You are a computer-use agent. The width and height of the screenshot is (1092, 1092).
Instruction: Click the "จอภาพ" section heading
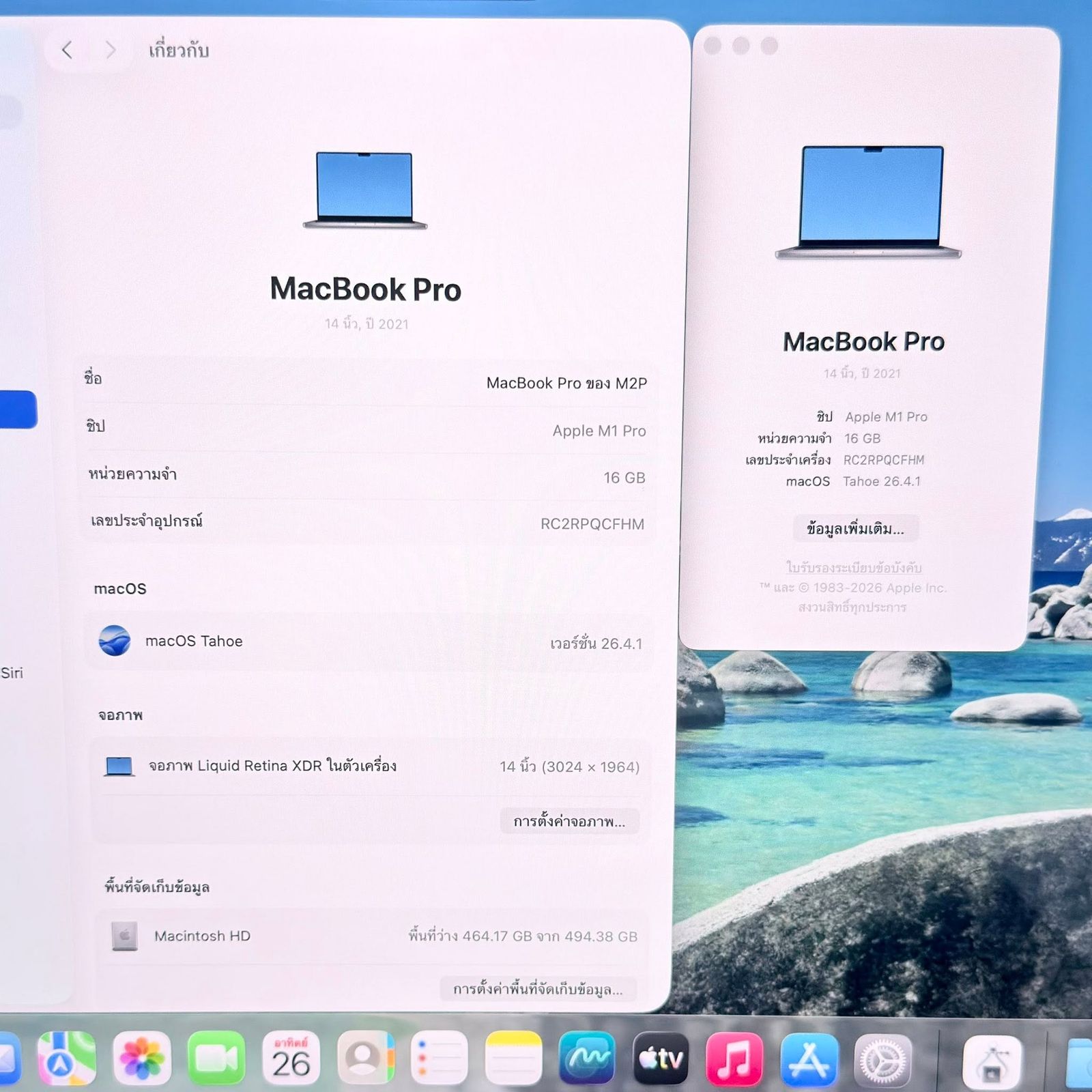pos(120,715)
